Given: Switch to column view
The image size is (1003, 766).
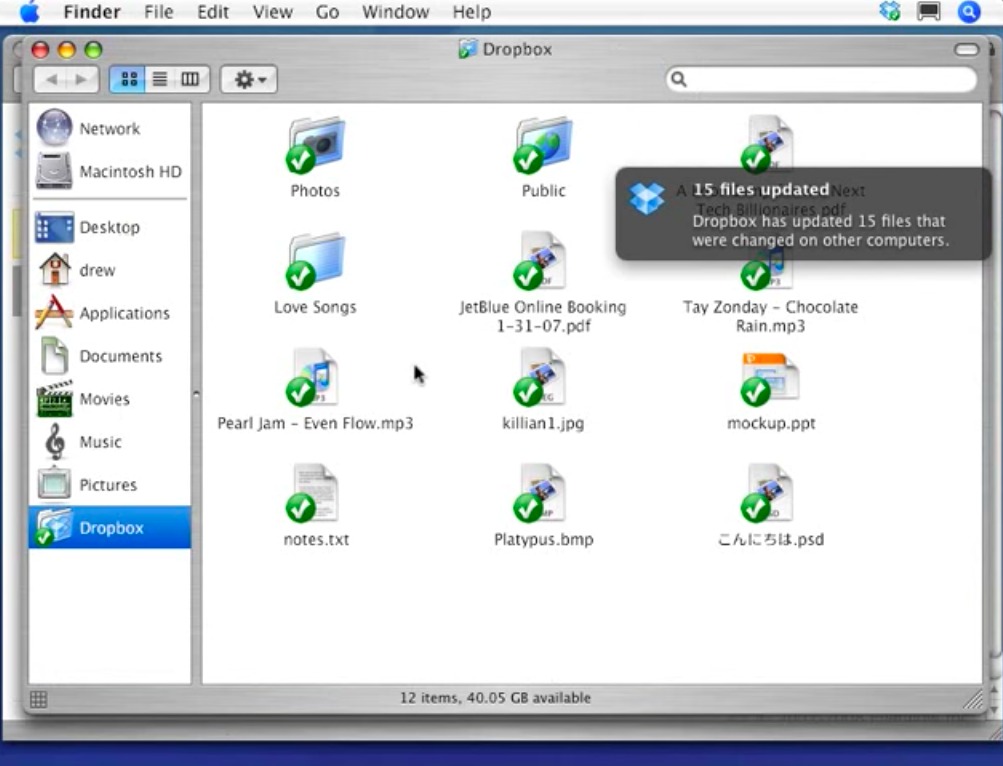Looking at the screenshot, I should click(191, 79).
